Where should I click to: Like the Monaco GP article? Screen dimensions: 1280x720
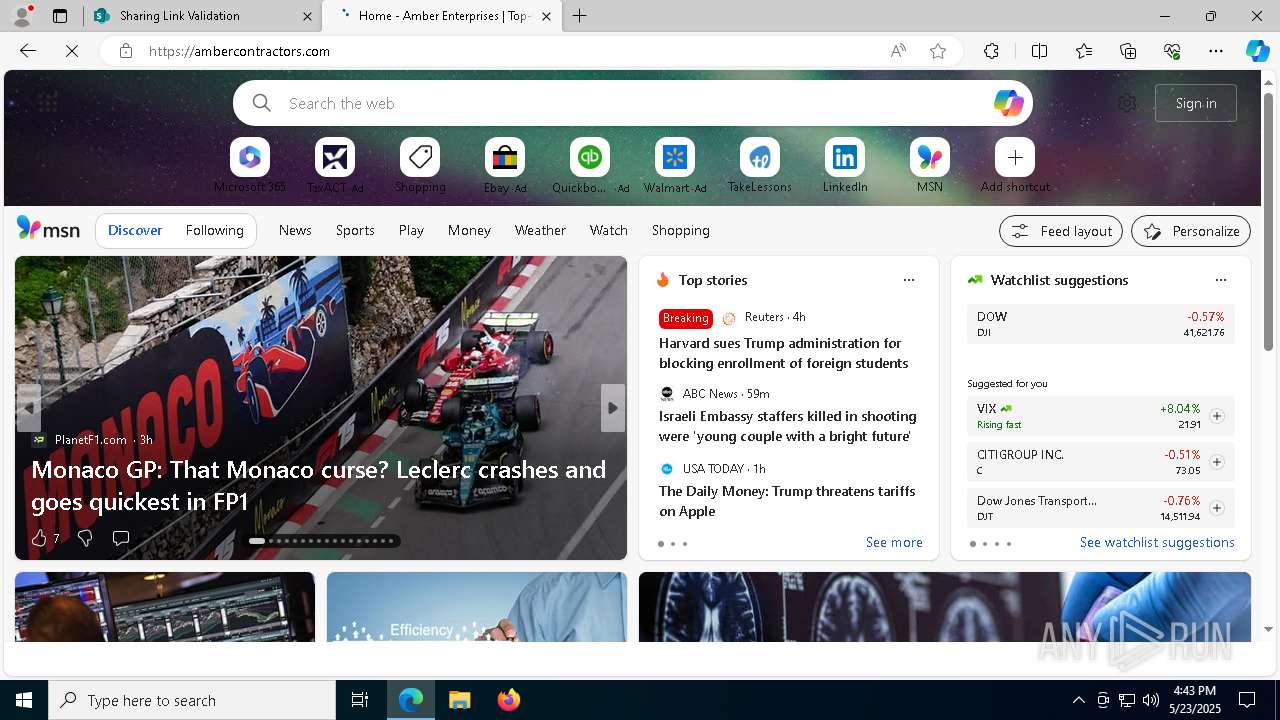point(39,538)
